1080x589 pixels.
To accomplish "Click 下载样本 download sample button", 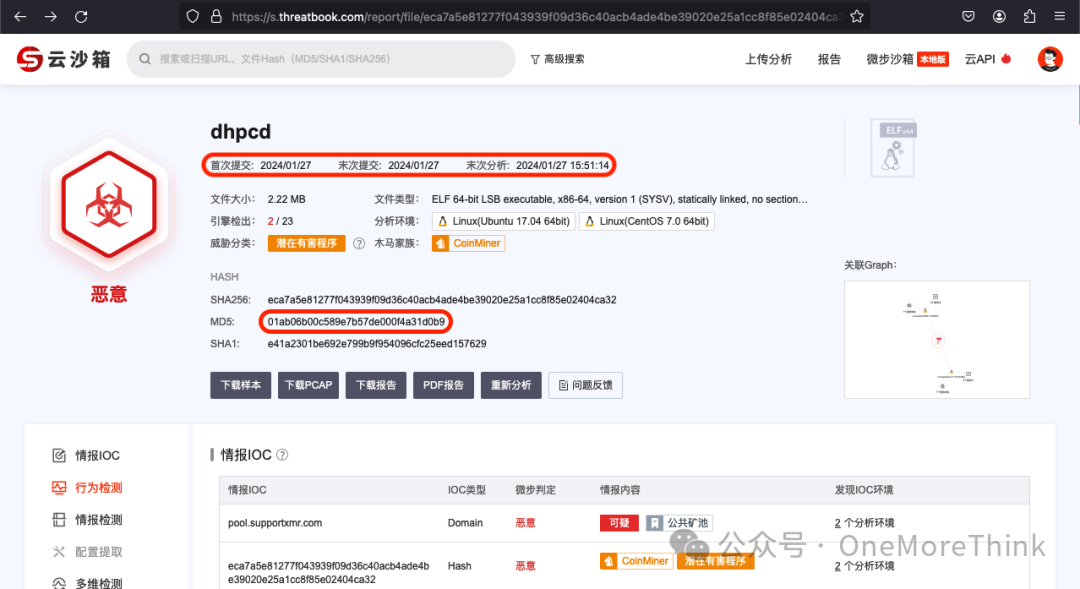I will click(240, 385).
